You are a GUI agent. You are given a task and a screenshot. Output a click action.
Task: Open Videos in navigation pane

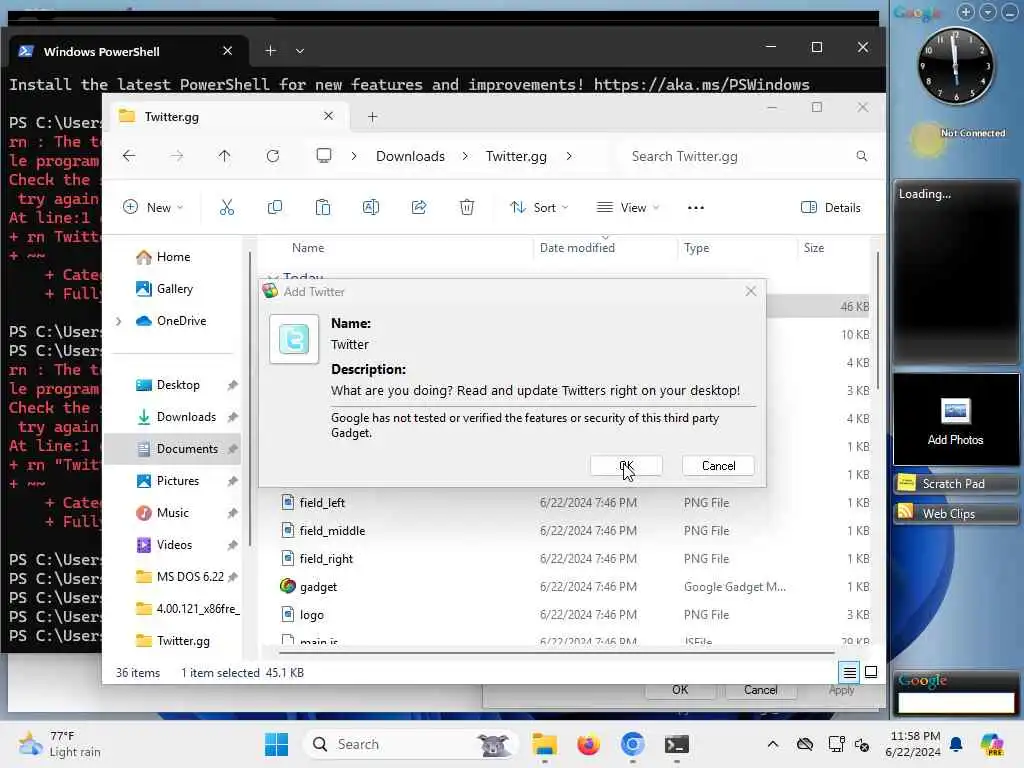click(174, 545)
